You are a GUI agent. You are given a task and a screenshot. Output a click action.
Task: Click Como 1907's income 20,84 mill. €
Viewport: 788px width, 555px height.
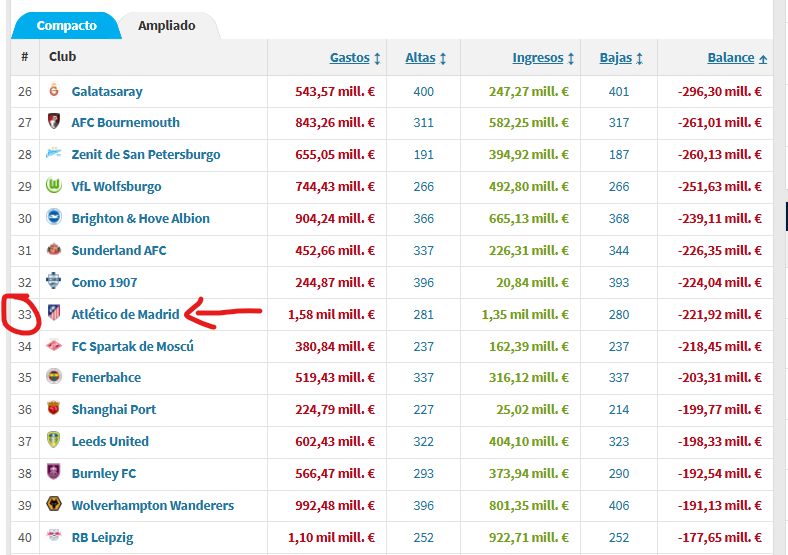click(x=533, y=283)
